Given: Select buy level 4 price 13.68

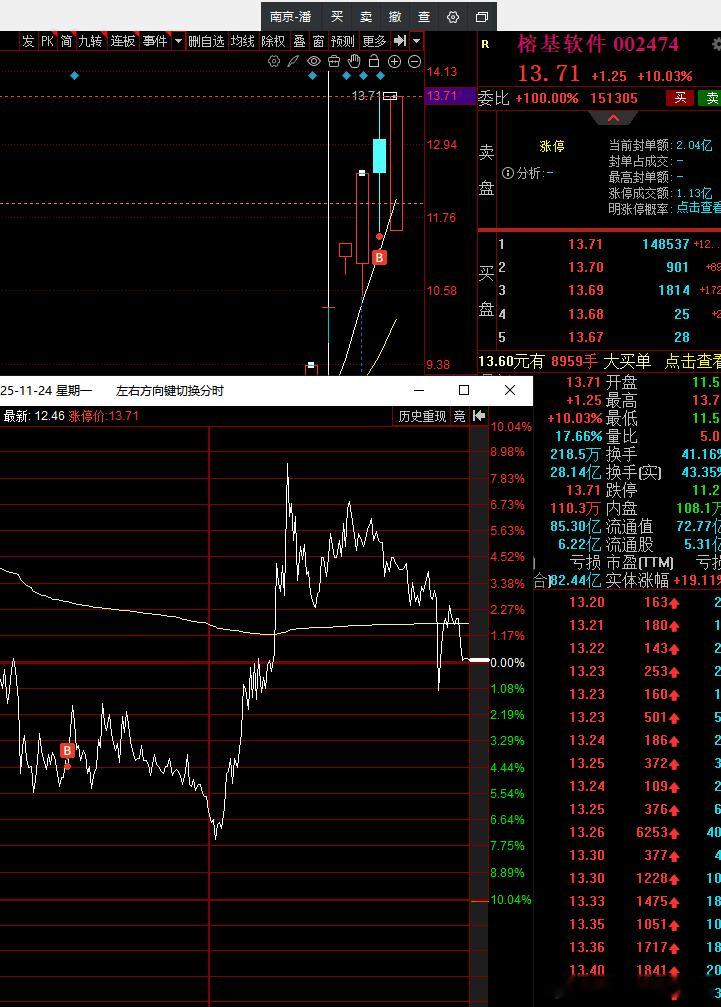Looking at the screenshot, I should click(586, 314).
